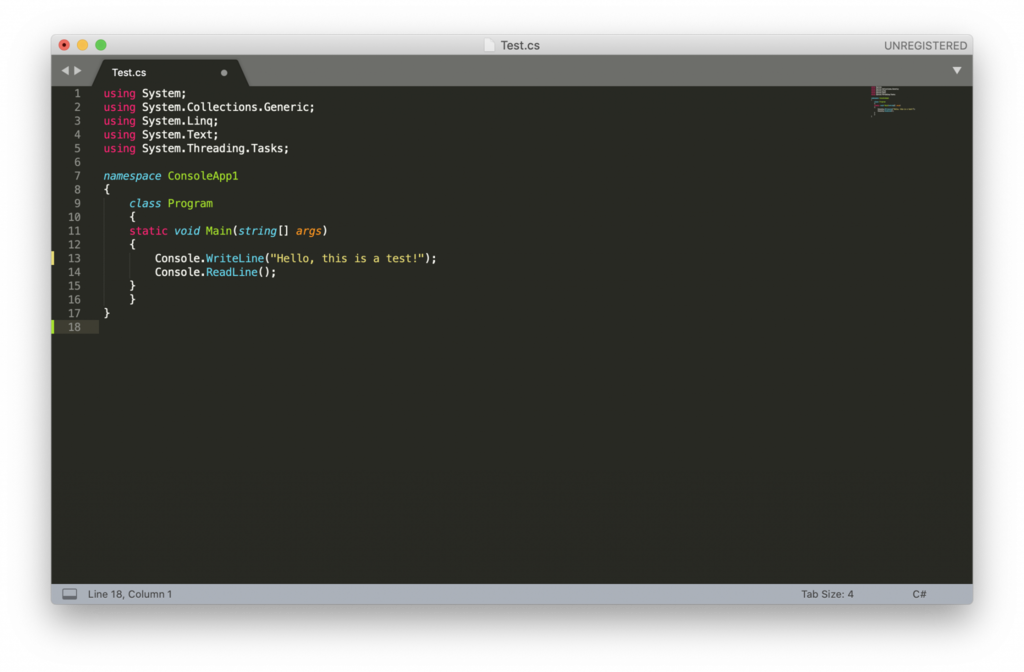The height and width of the screenshot is (672, 1024).
Task: Open the tab overflow dropdown arrow
Action: click(x=957, y=70)
